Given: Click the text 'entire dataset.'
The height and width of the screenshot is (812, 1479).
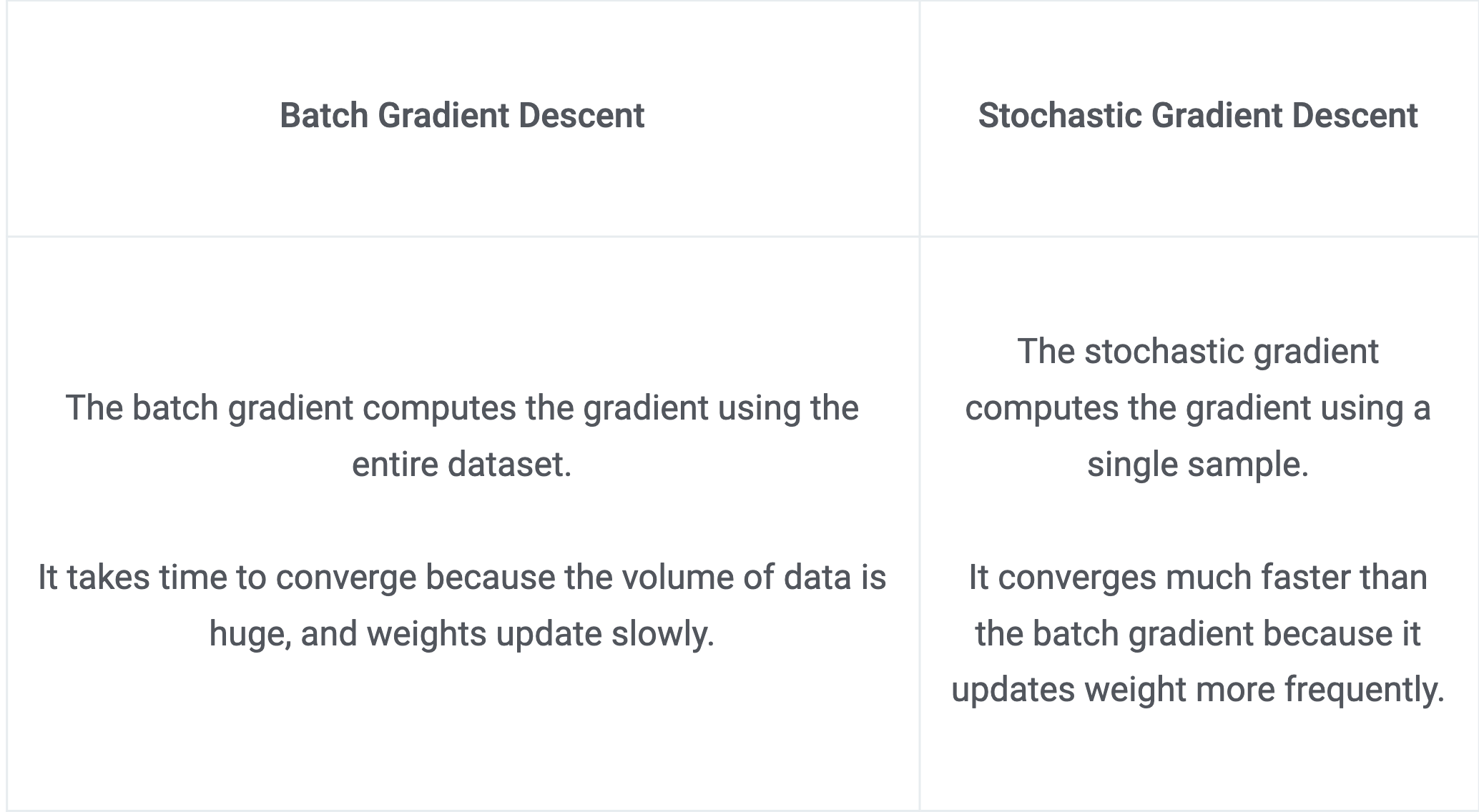Looking at the screenshot, I should click(462, 464).
